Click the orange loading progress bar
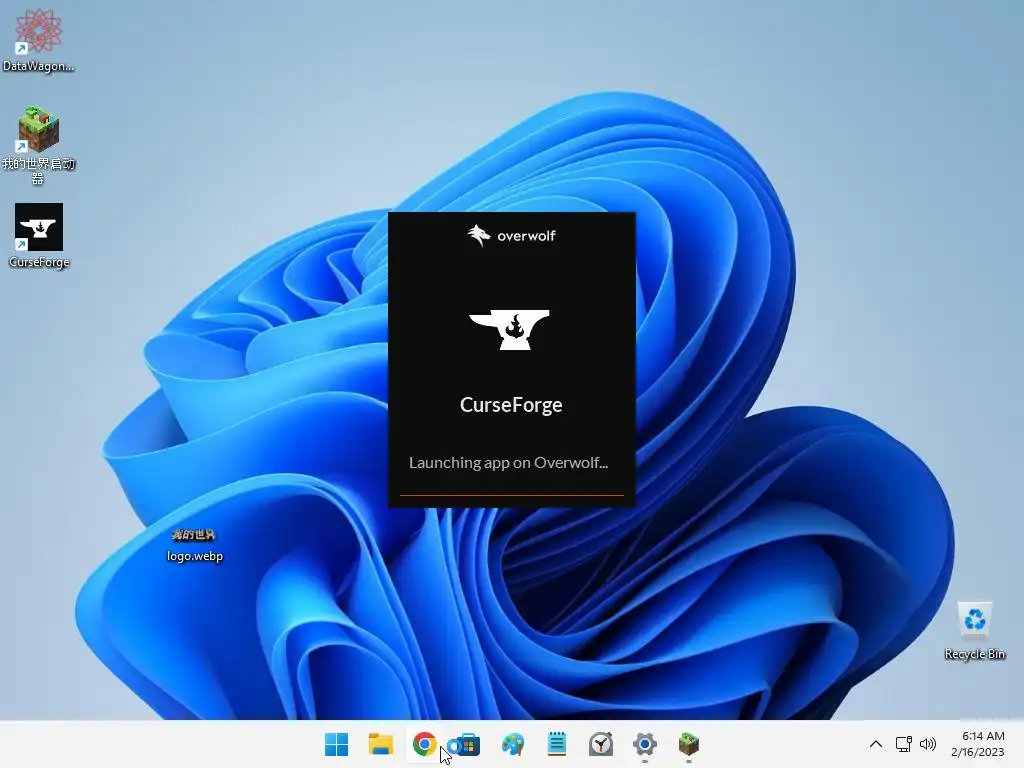 512,495
